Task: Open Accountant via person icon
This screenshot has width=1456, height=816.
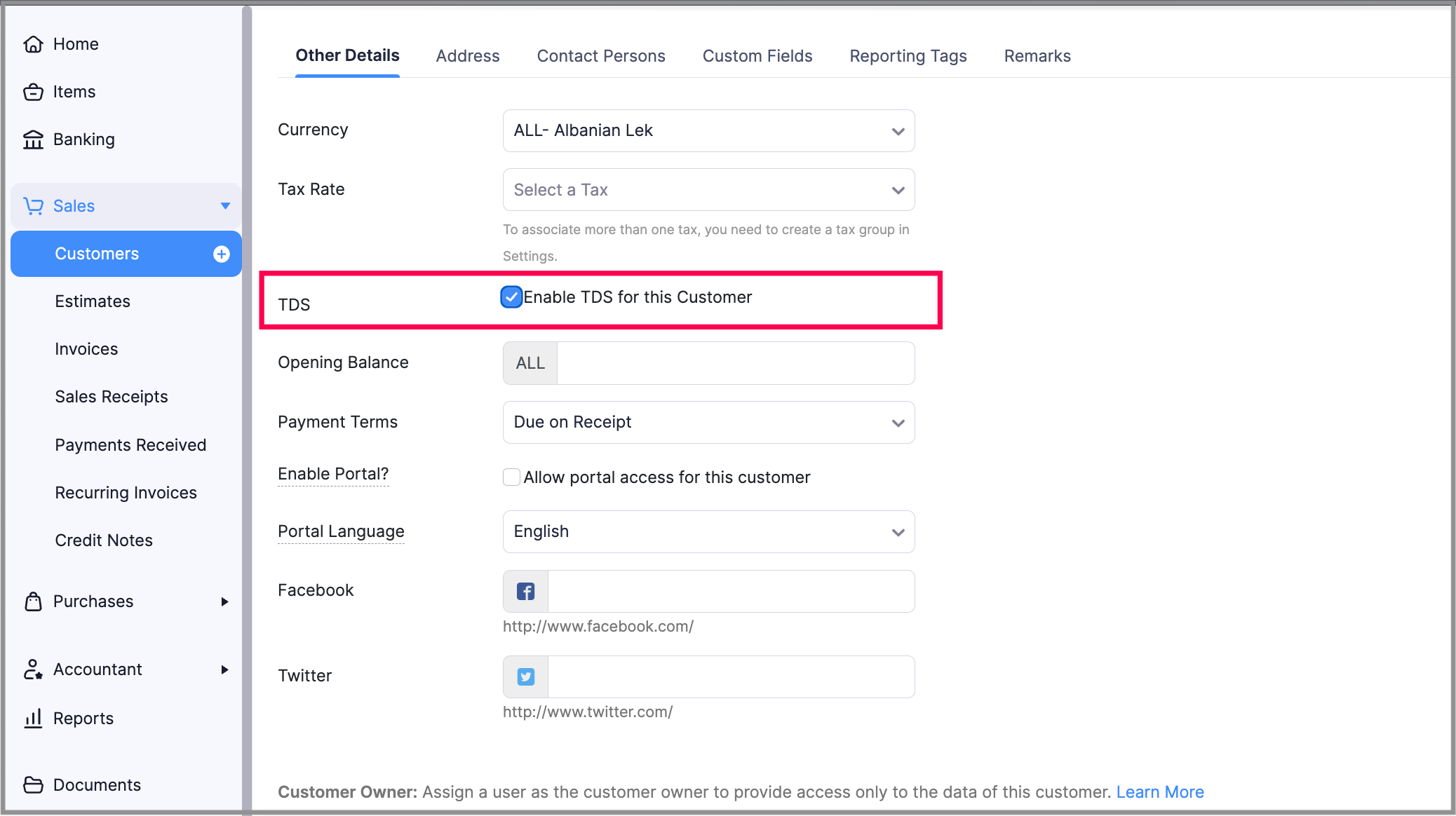Action: pos(33,669)
